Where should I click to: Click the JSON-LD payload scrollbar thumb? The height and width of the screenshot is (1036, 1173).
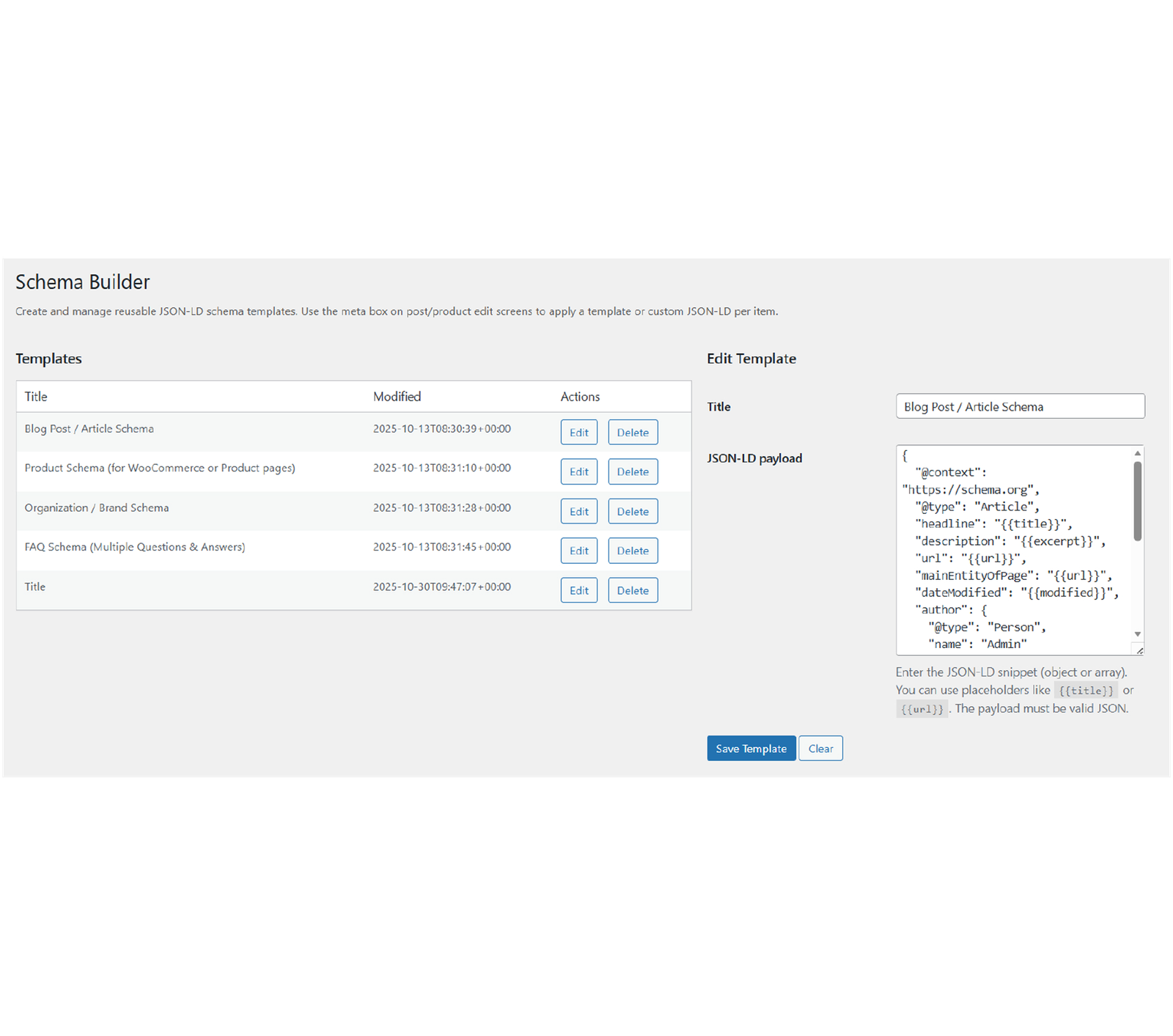[1137, 502]
